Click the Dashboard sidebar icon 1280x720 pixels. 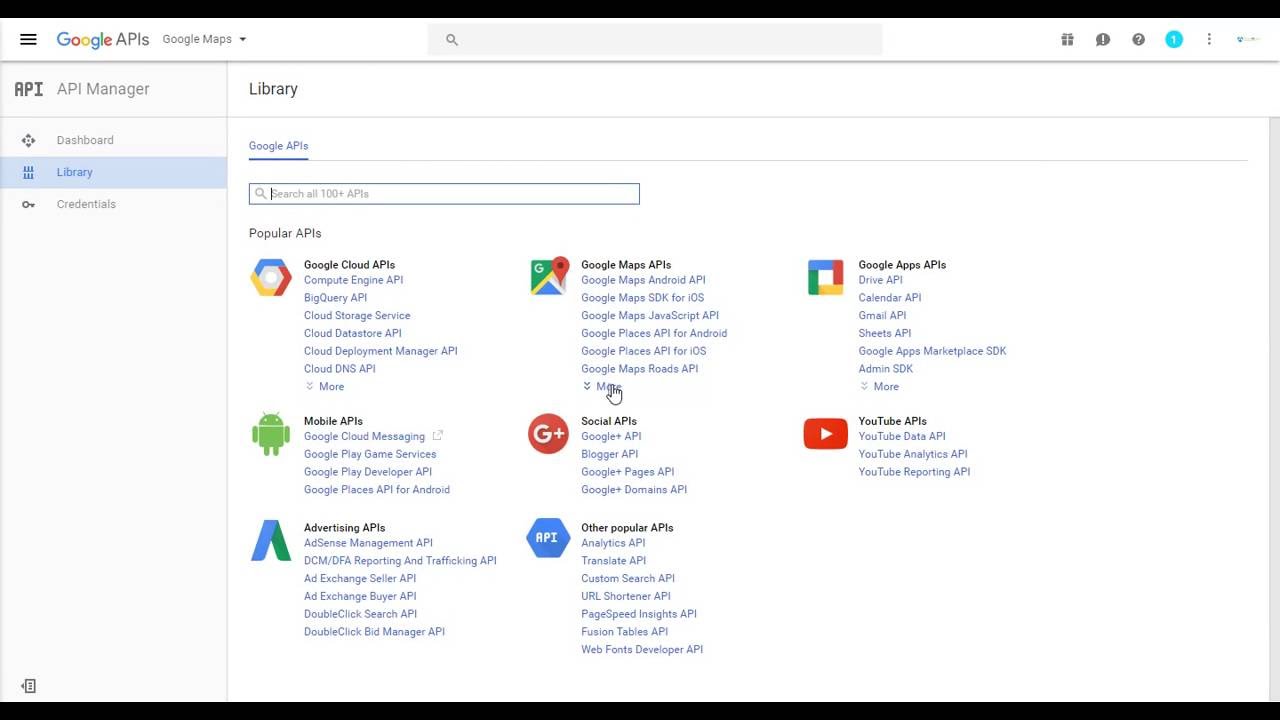coord(28,140)
